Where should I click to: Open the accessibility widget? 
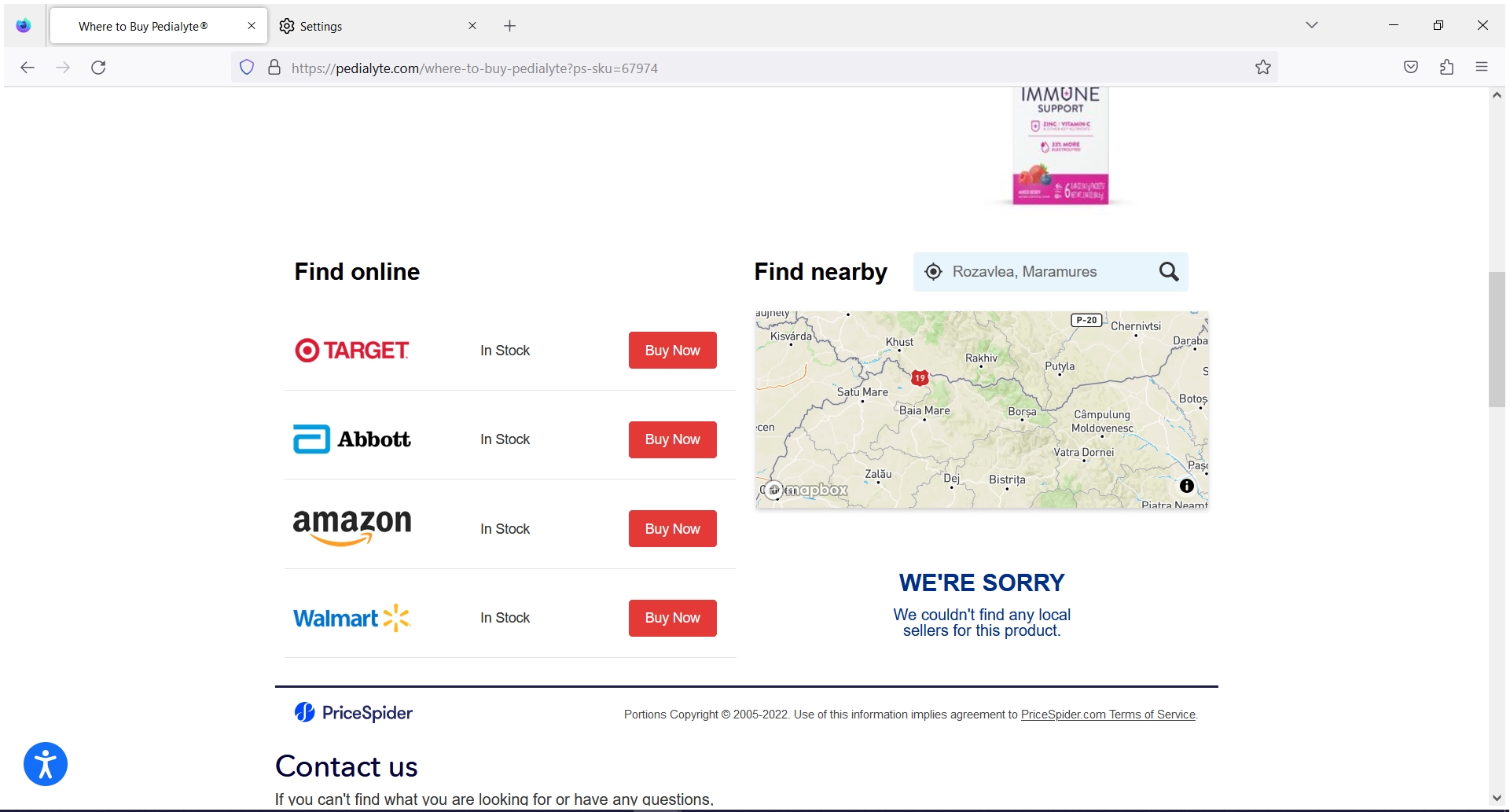pyautogui.click(x=45, y=763)
